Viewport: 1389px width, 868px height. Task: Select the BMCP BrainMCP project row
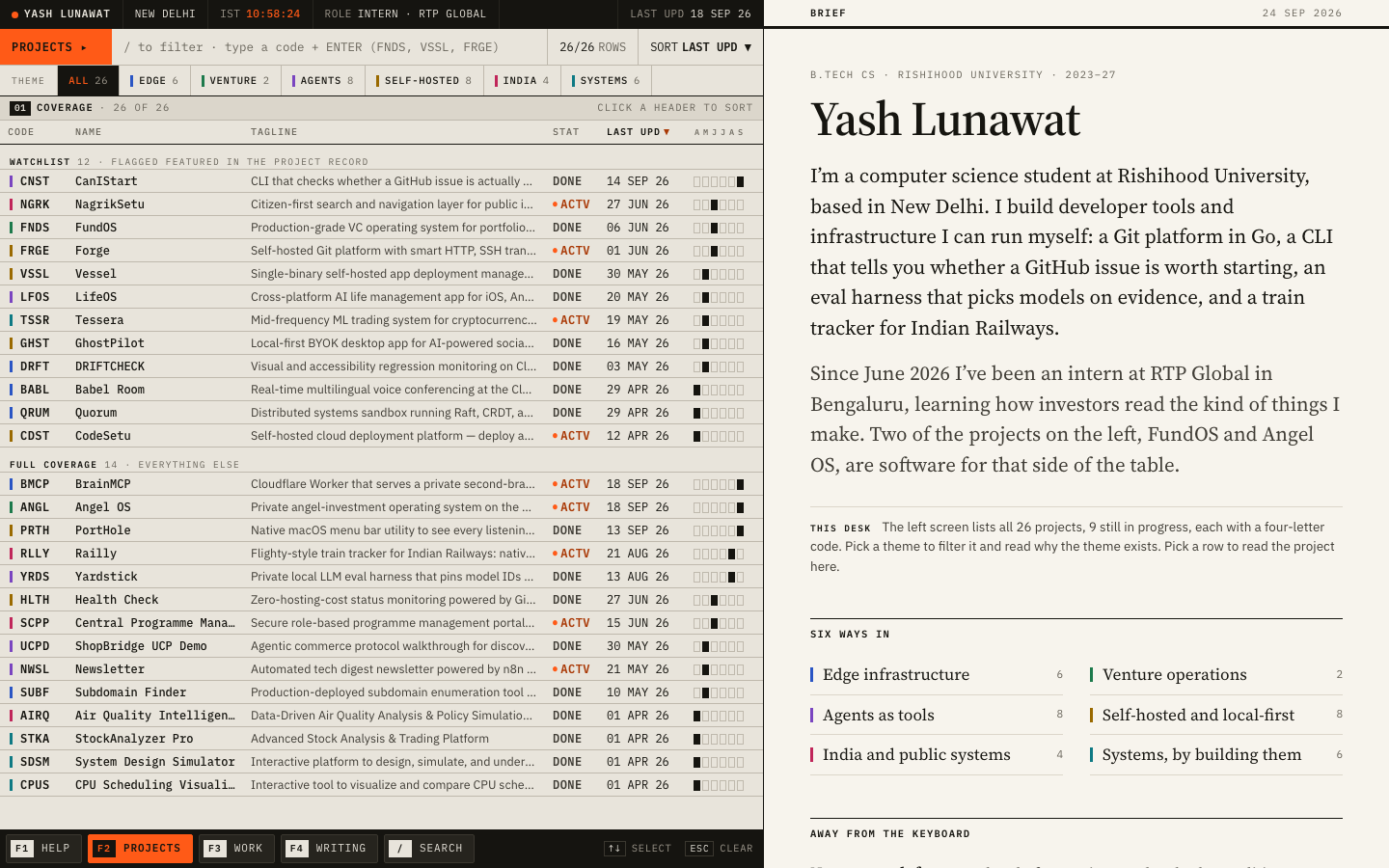coord(381,484)
